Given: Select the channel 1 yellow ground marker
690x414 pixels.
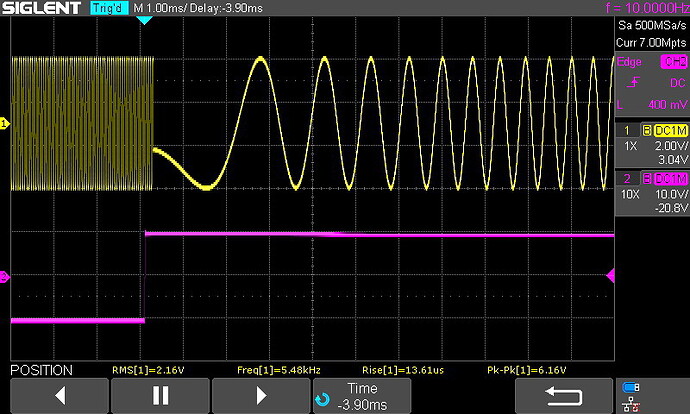Looking at the screenshot, I should tap(4, 123).
